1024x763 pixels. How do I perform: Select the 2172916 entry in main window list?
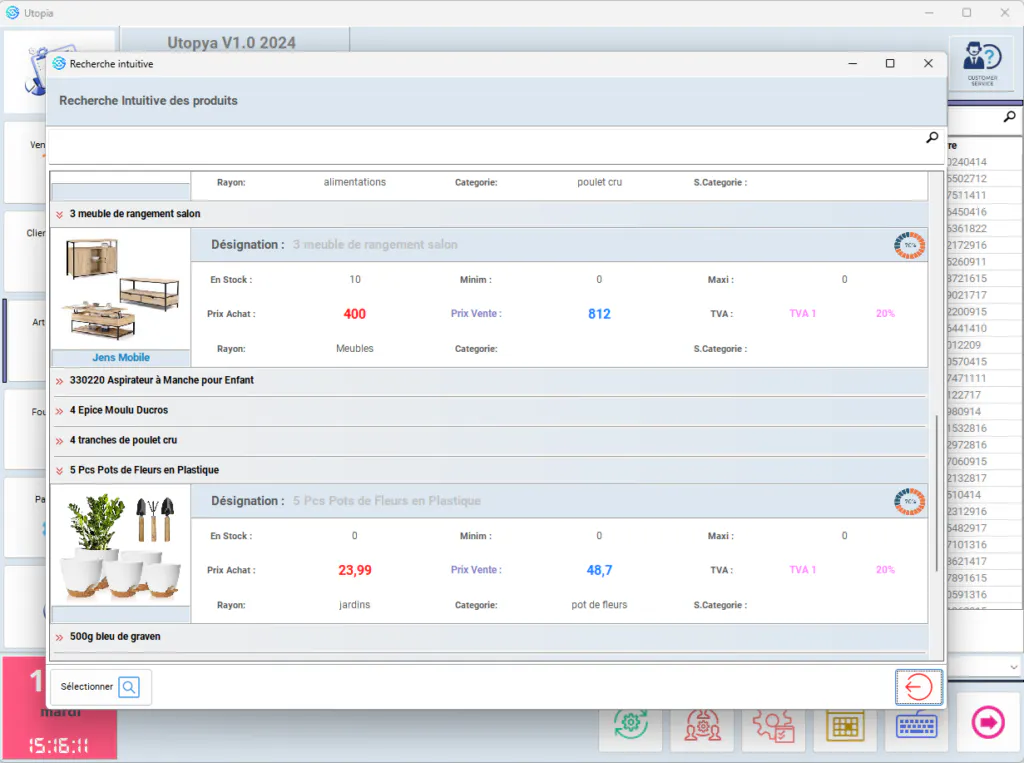pyautogui.click(x=967, y=245)
